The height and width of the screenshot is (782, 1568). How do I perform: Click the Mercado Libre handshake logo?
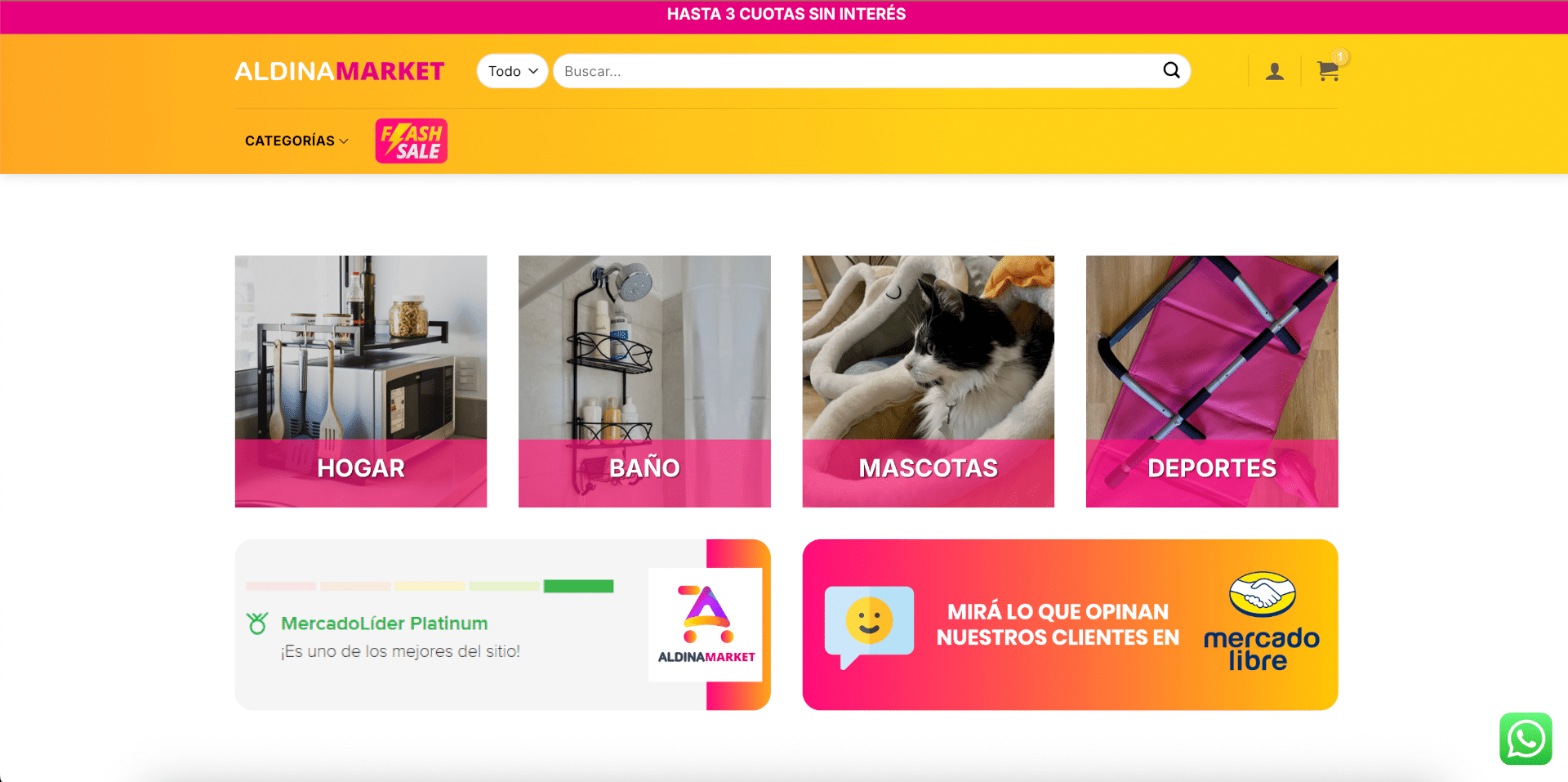click(x=1262, y=594)
